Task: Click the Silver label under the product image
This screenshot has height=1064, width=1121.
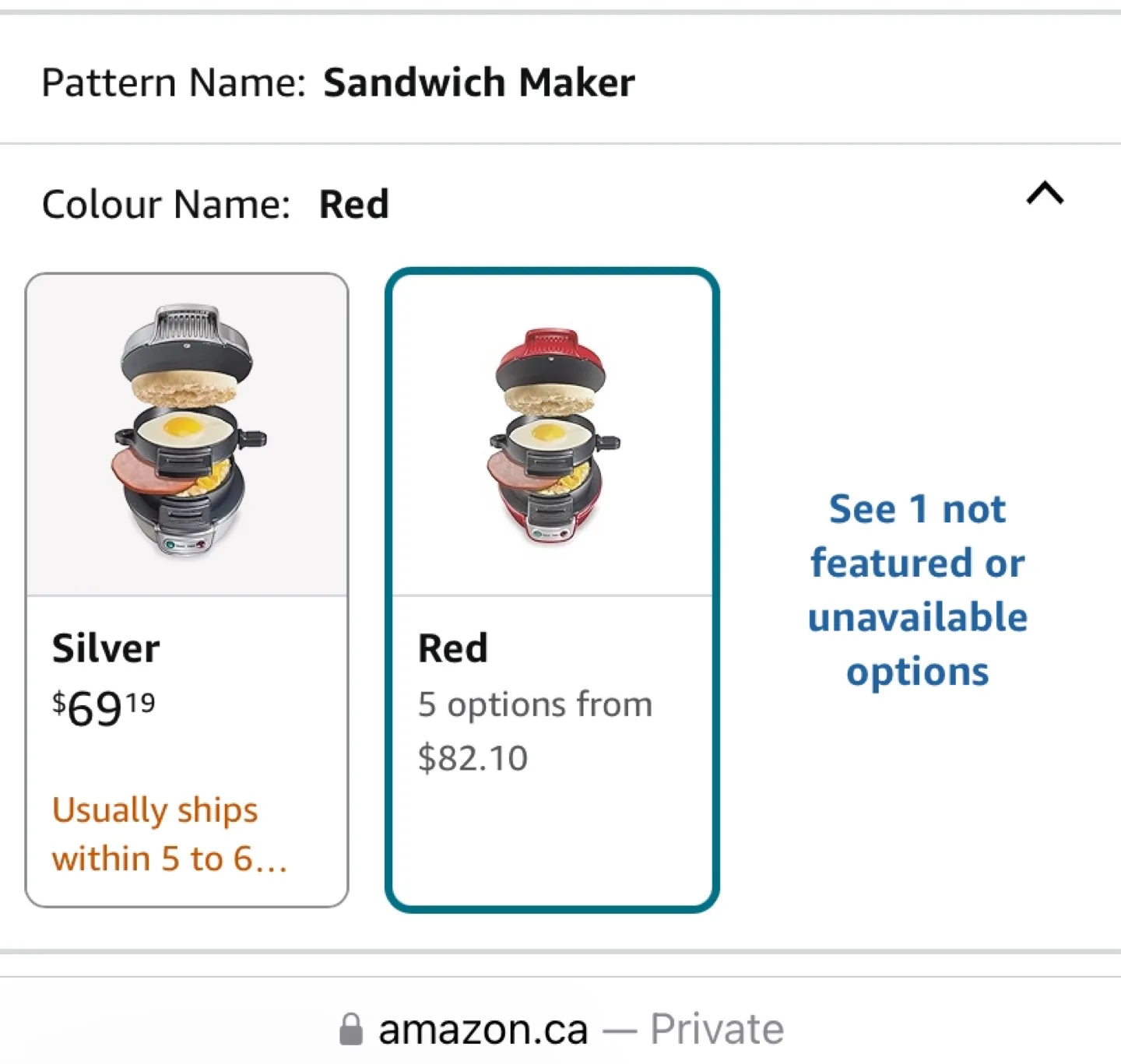Action: 106,647
